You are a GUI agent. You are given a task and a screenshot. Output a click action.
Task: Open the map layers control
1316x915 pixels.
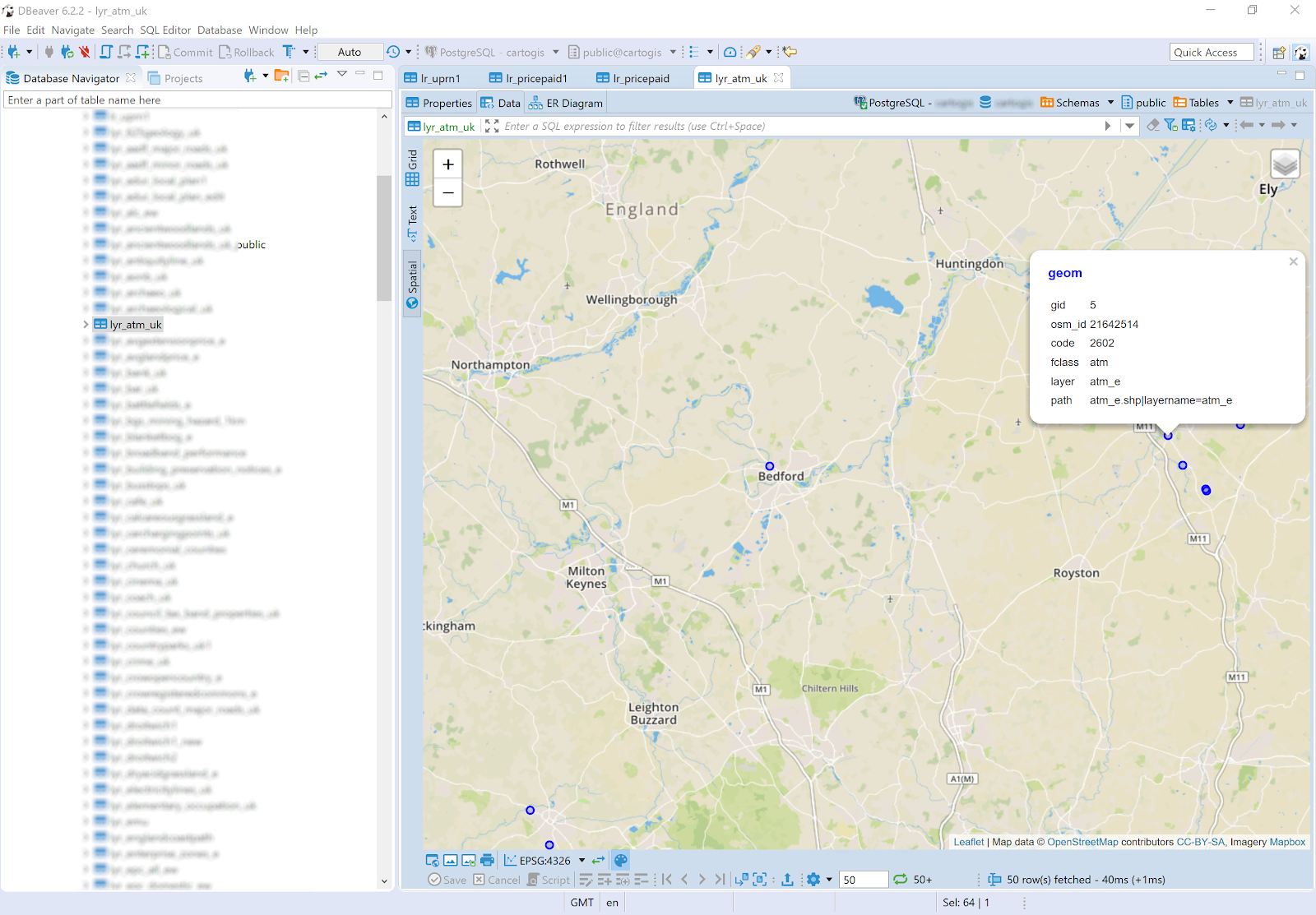pyautogui.click(x=1285, y=164)
